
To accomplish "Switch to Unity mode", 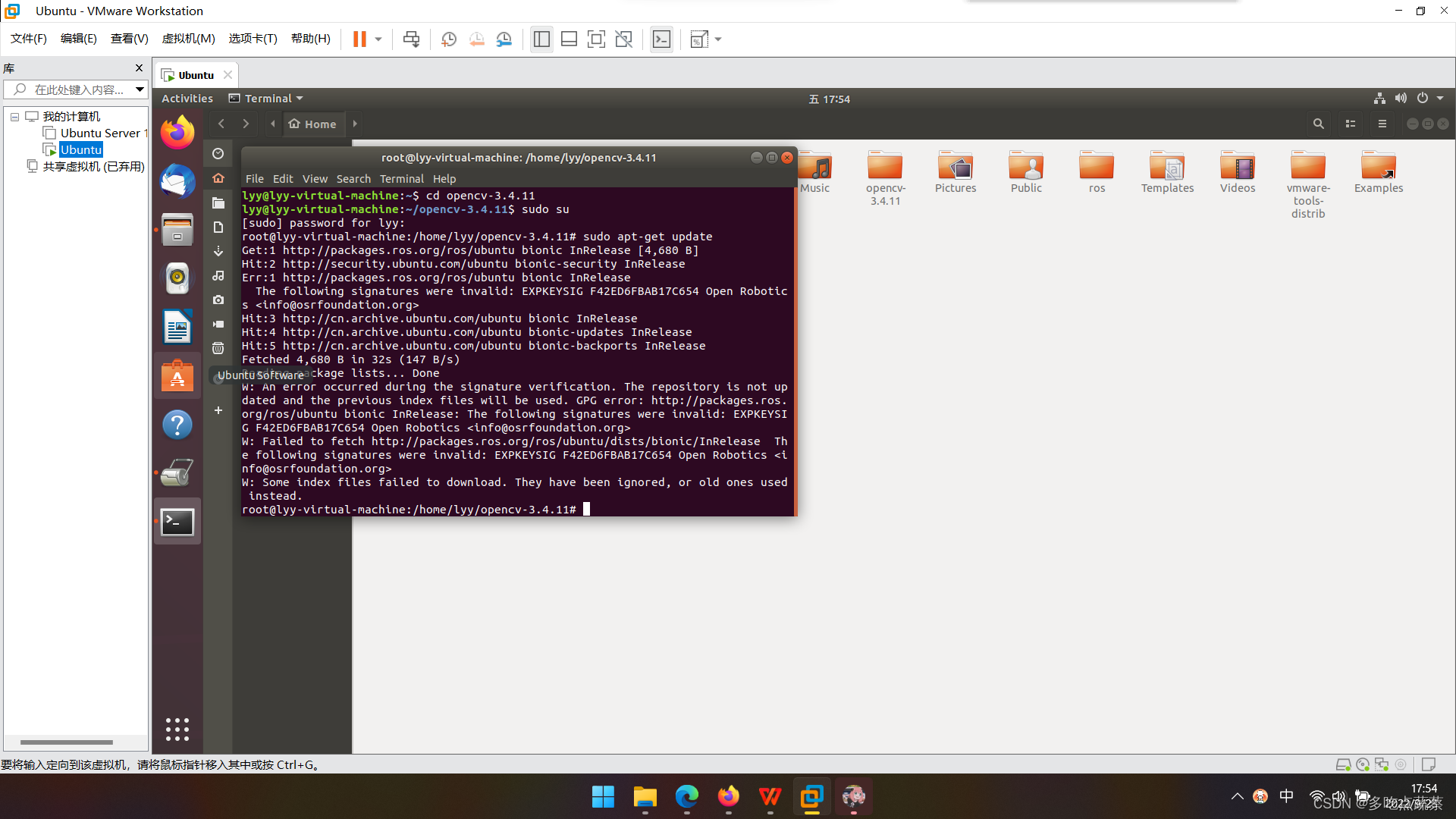I will [x=624, y=39].
